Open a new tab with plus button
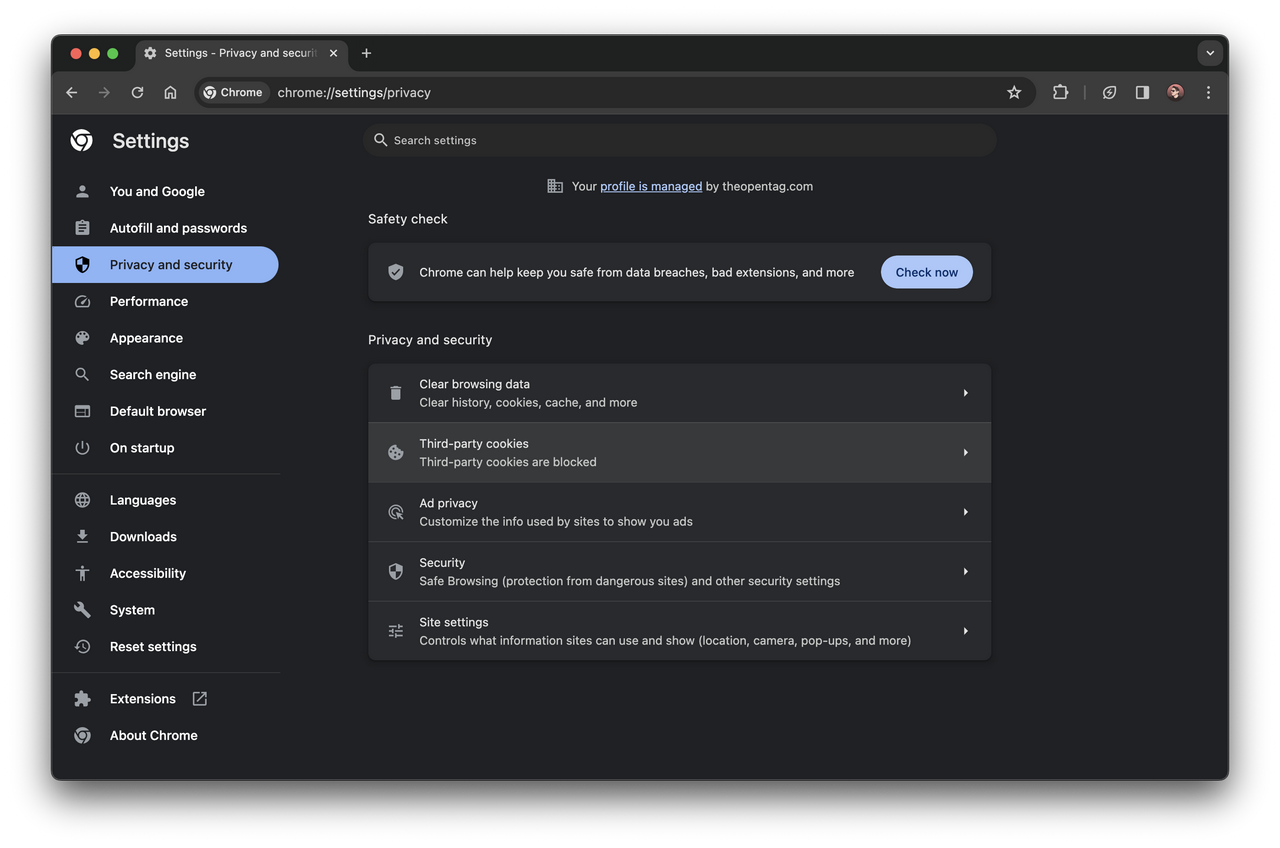 pyautogui.click(x=366, y=53)
